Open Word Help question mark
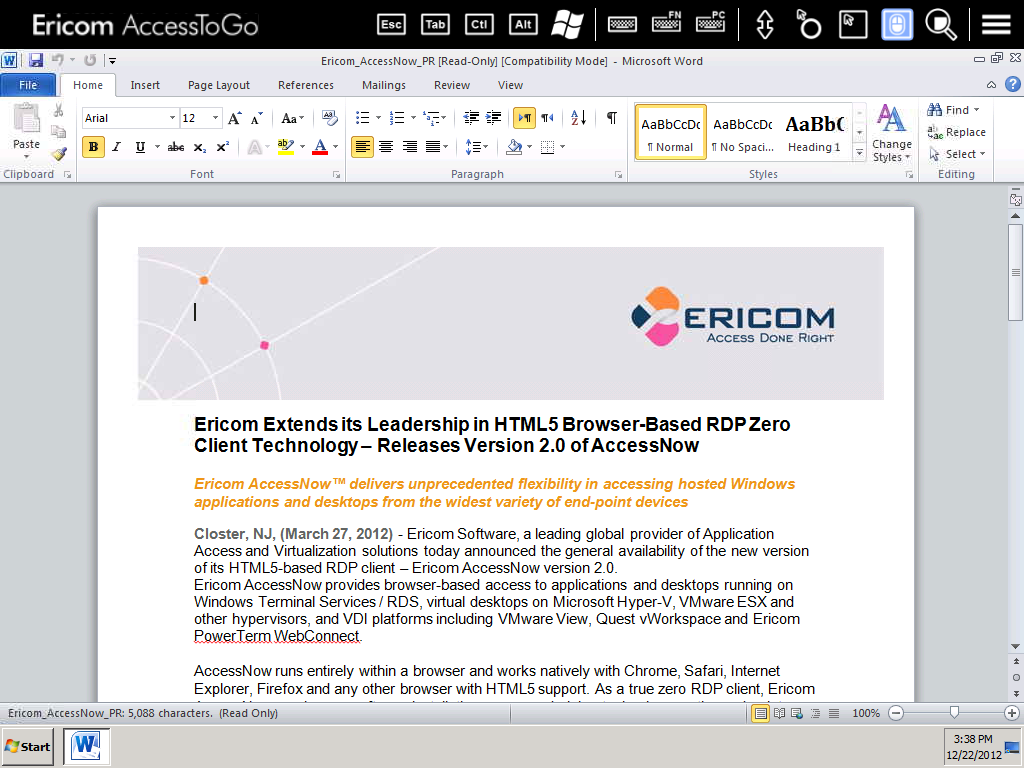This screenshot has height=768, width=1024. tap(1012, 84)
